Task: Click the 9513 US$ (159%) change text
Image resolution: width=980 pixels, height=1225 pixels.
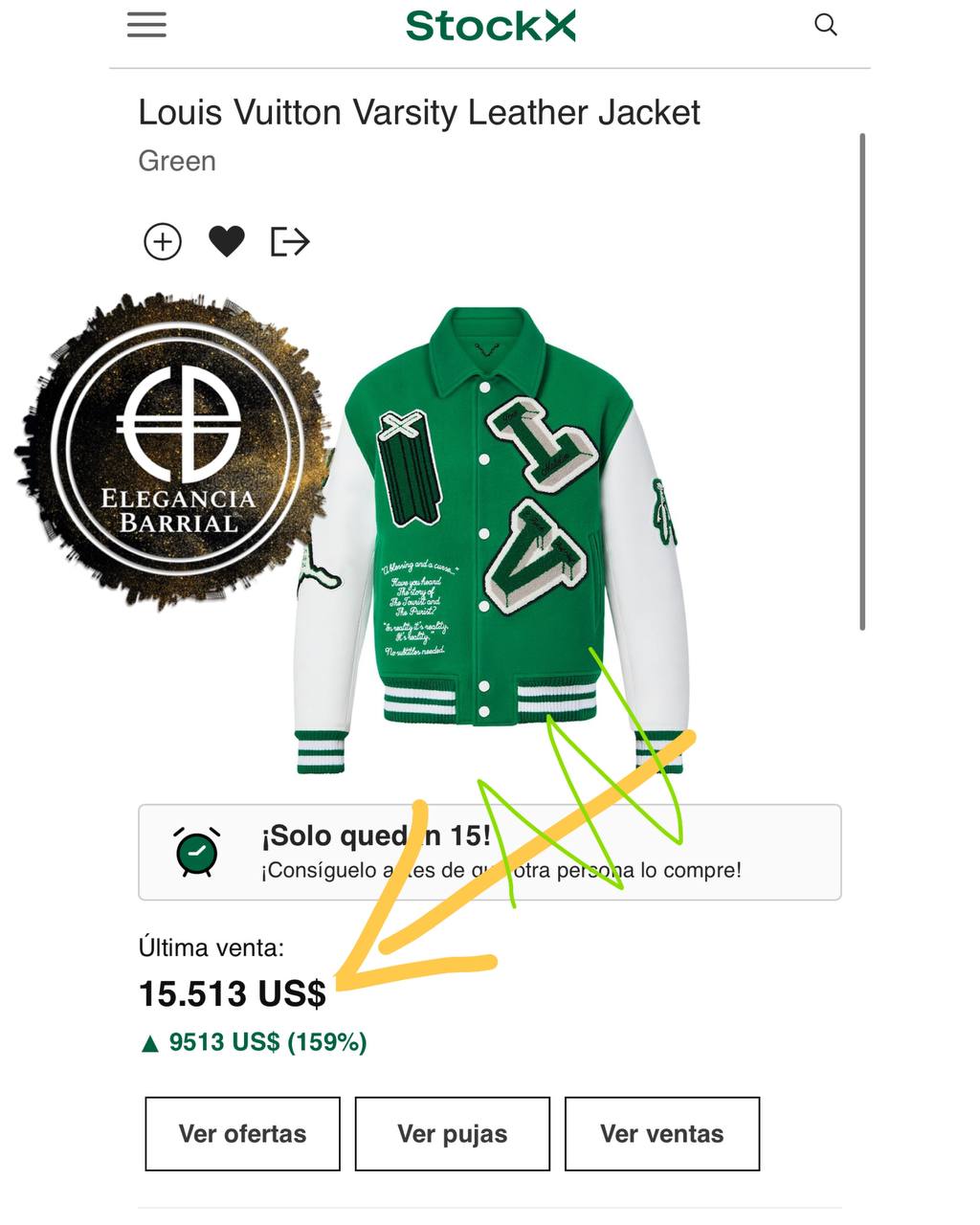Action: [x=268, y=1042]
